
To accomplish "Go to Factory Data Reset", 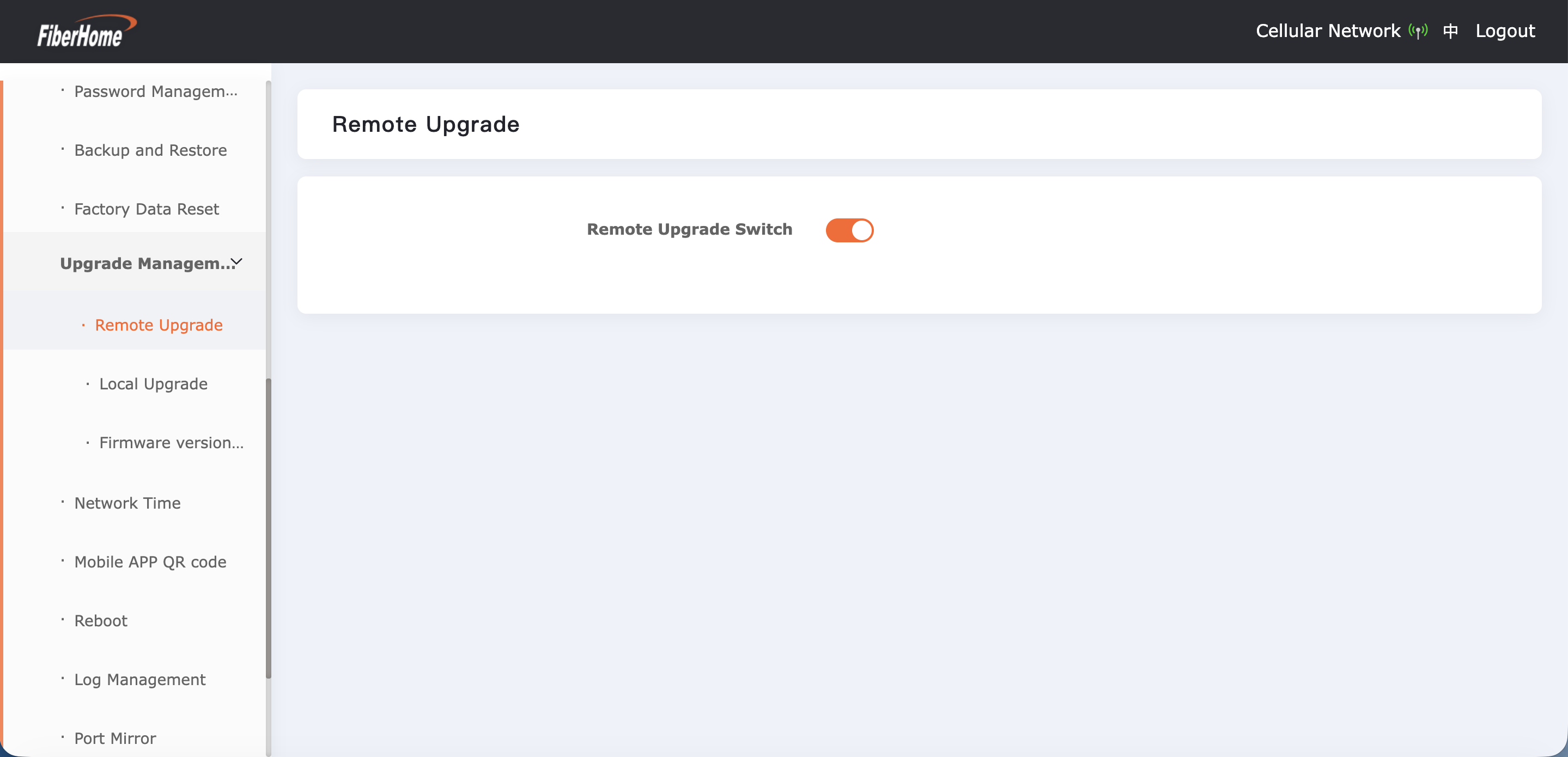I will tap(146, 209).
